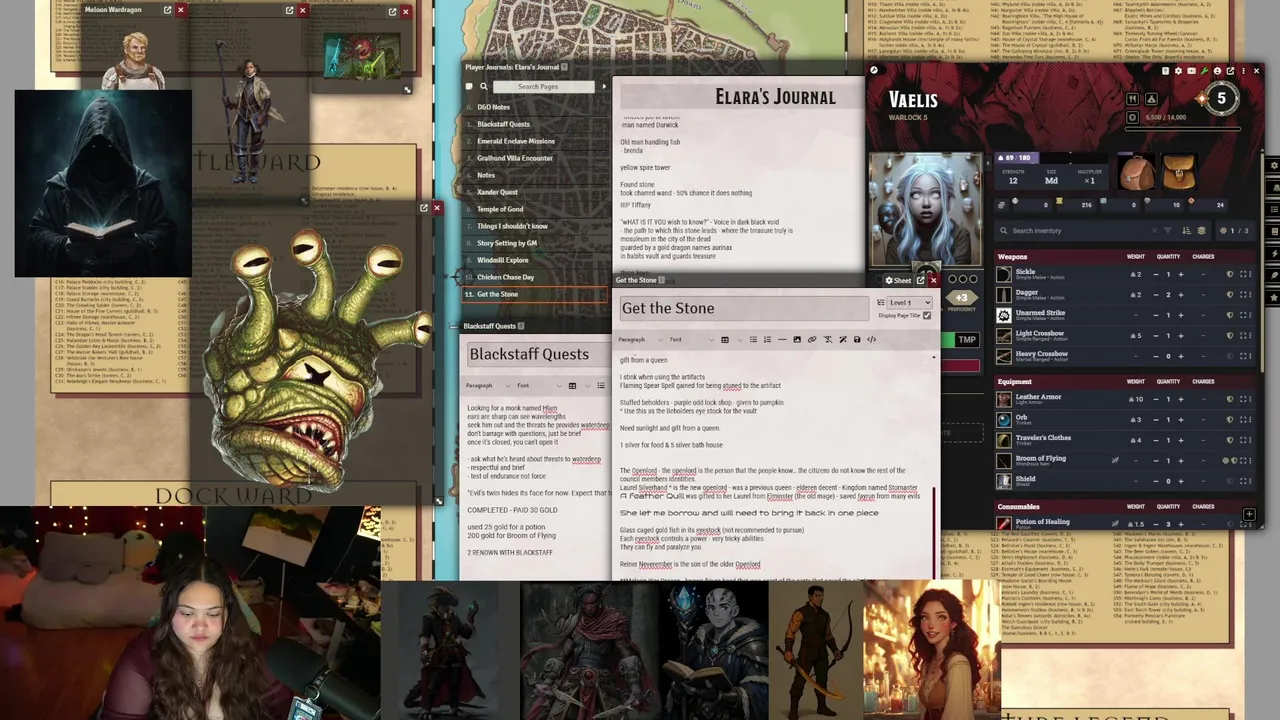Image resolution: width=1280 pixels, height=720 pixels.
Task: Increase Dagger quantity with plus
Action: (x=1181, y=295)
